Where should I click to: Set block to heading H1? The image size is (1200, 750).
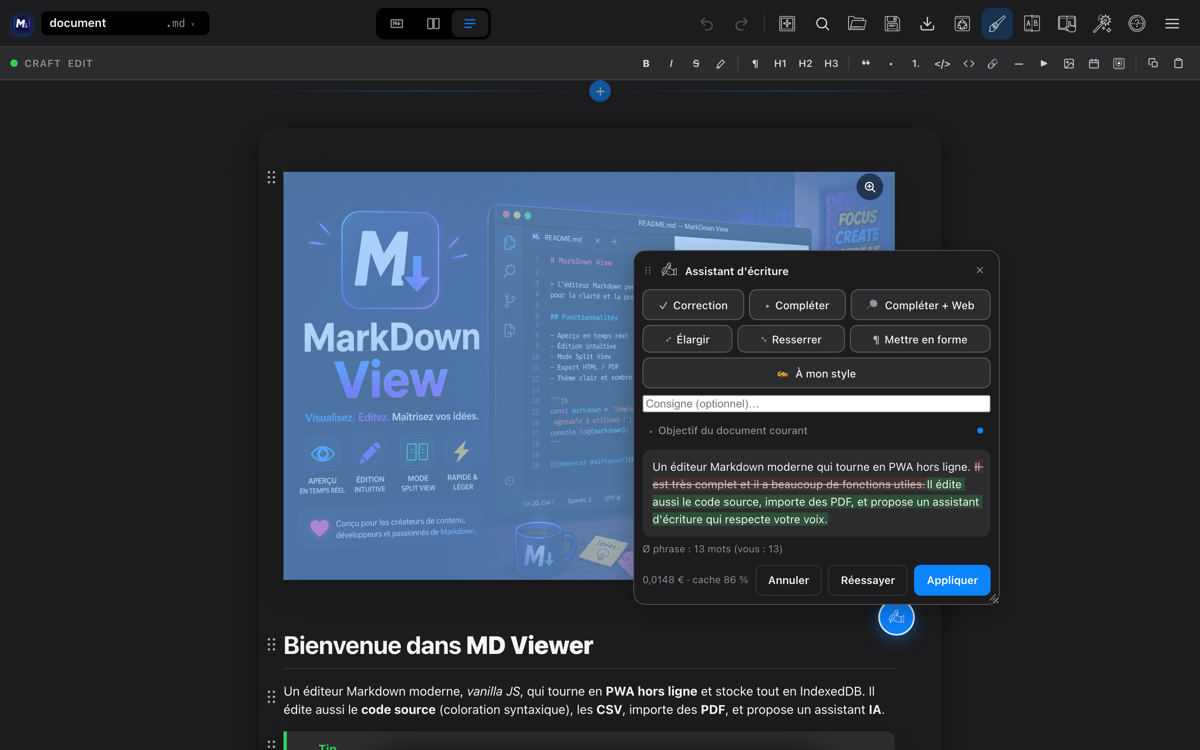tap(780, 63)
